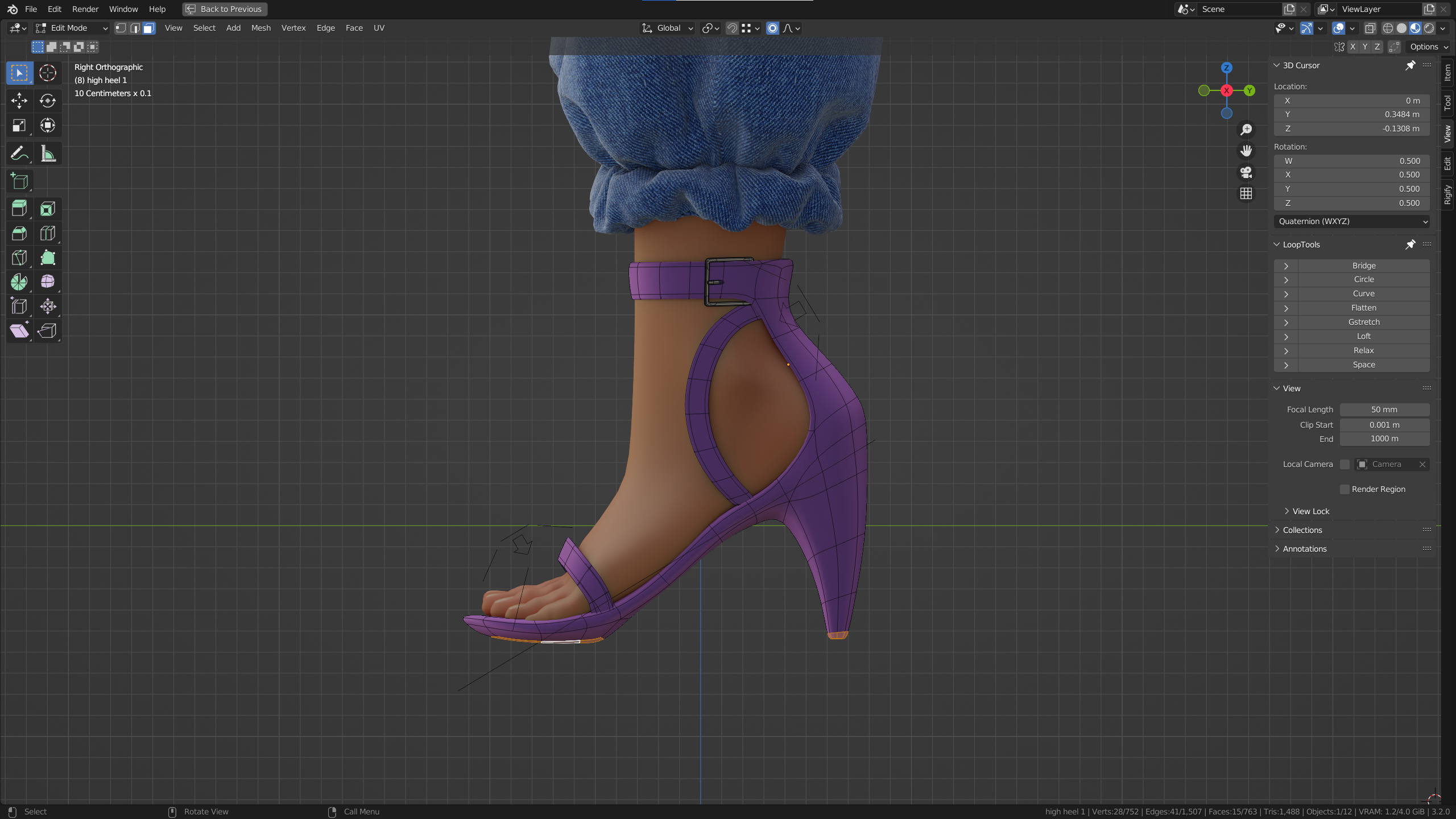This screenshot has height=819, width=1456.
Task: Toggle snapping magnet button
Action: [x=733, y=28]
